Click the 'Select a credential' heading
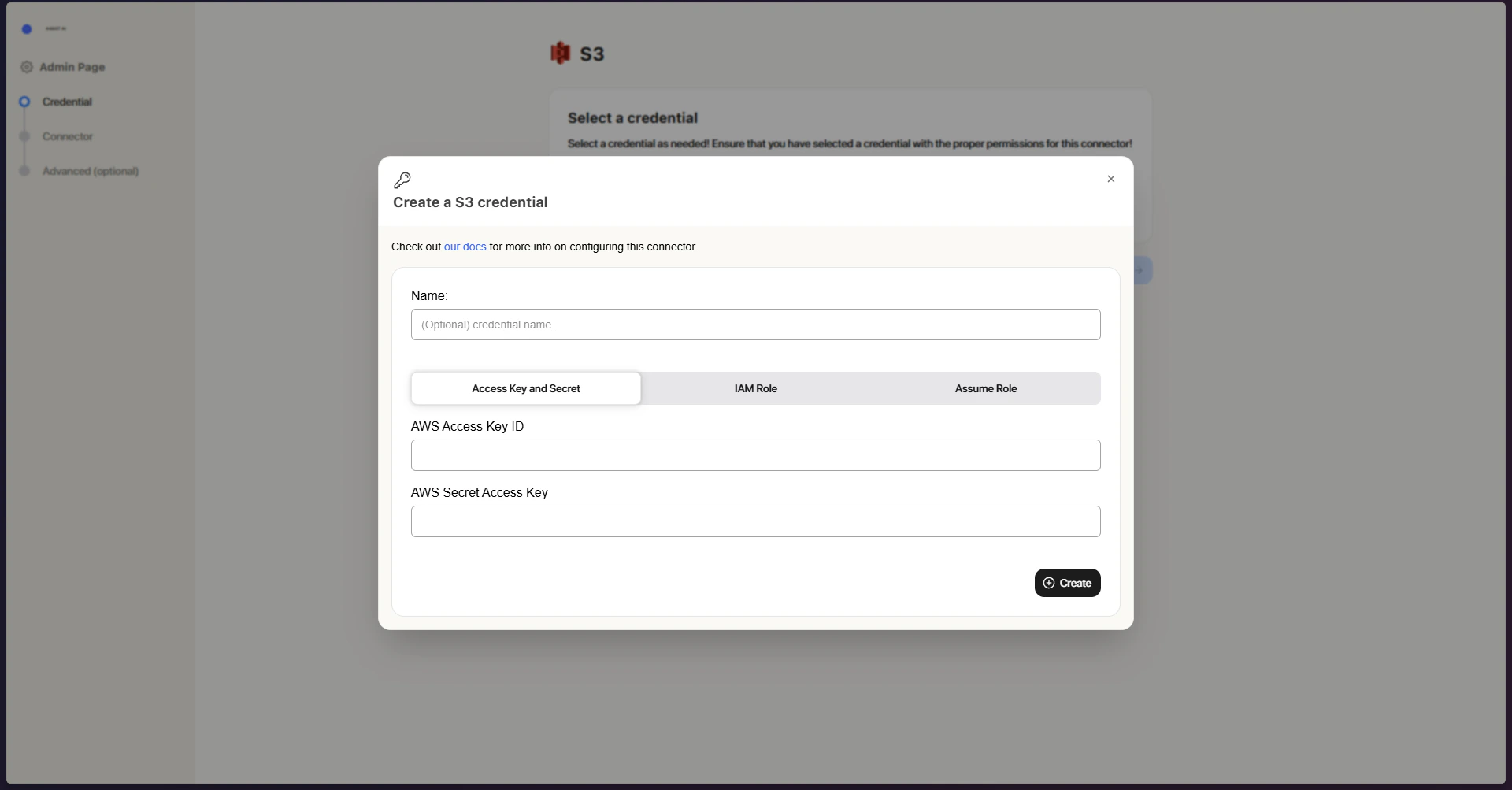1512x790 pixels. point(632,117)
